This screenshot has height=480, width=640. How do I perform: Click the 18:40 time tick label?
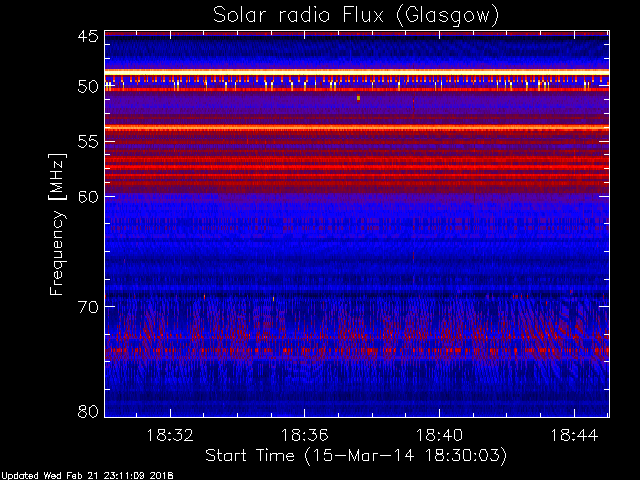point(439,436)
